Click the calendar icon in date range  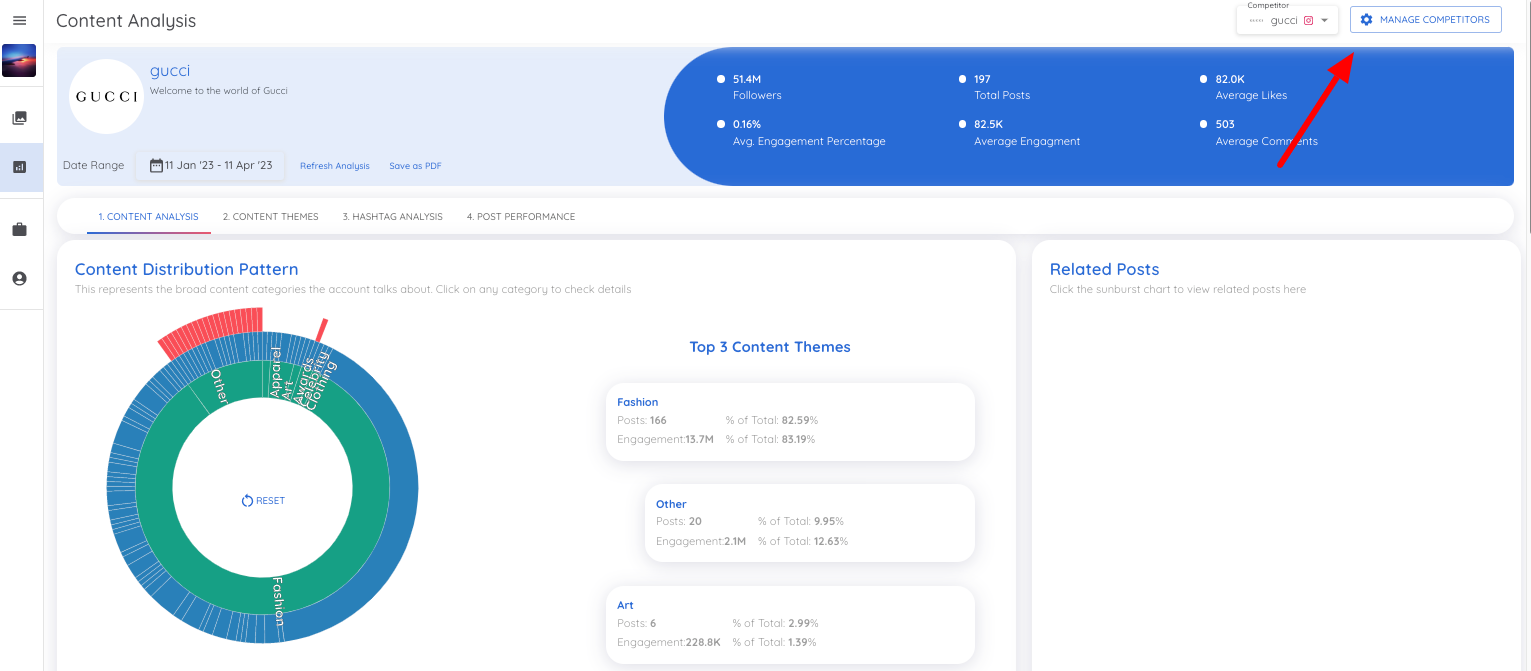tap(156, 166)
